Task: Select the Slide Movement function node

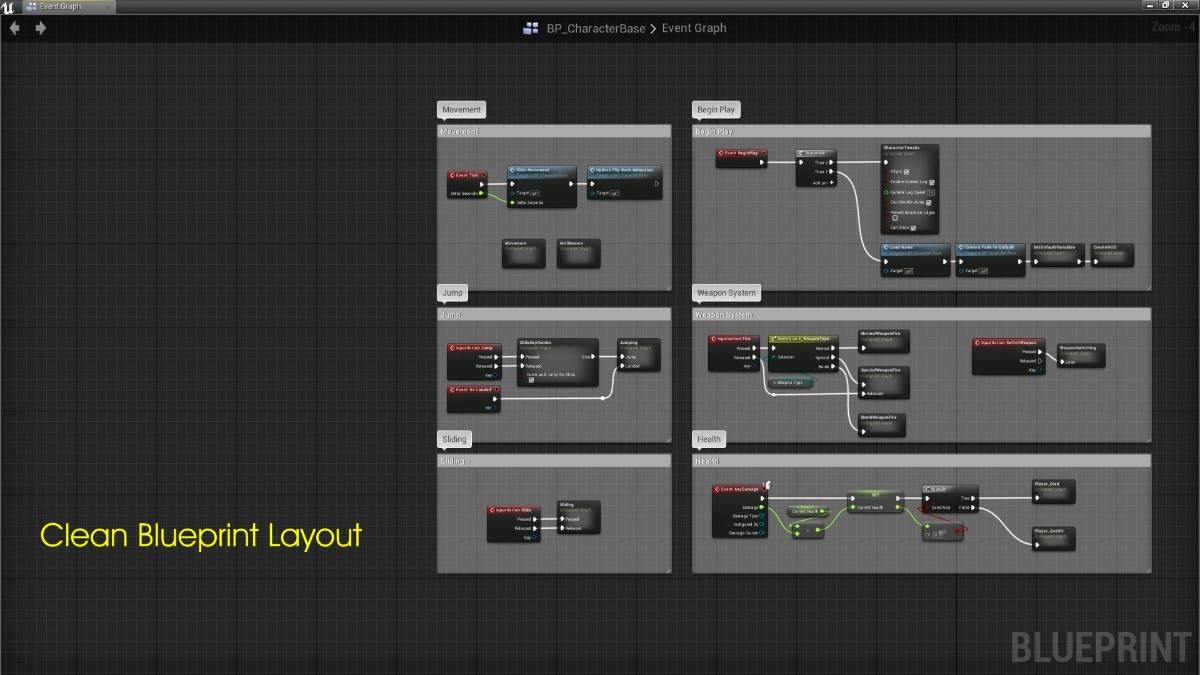Action: [x=542, y=187]
